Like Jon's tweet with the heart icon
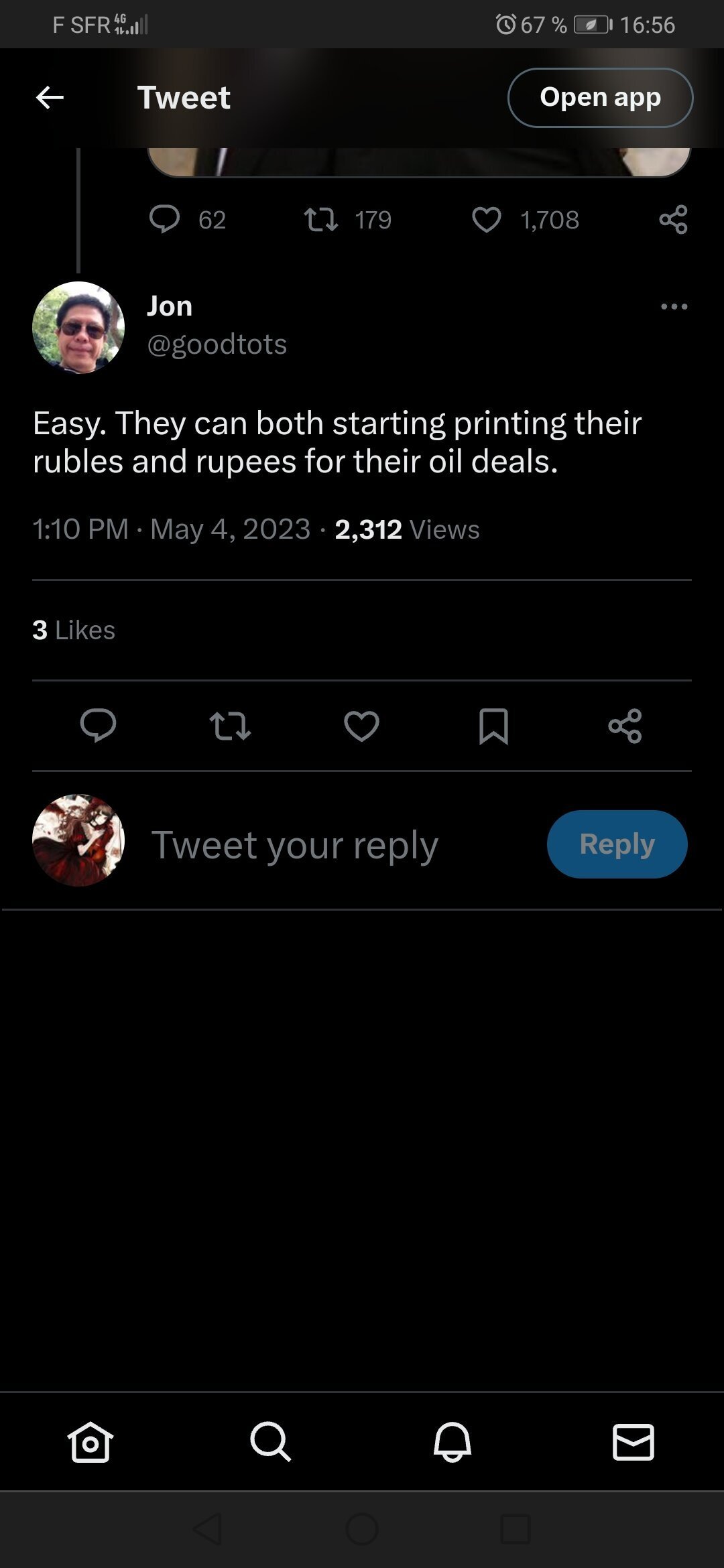This screenshot has width=724, height=1568. (x=361, y=726)
